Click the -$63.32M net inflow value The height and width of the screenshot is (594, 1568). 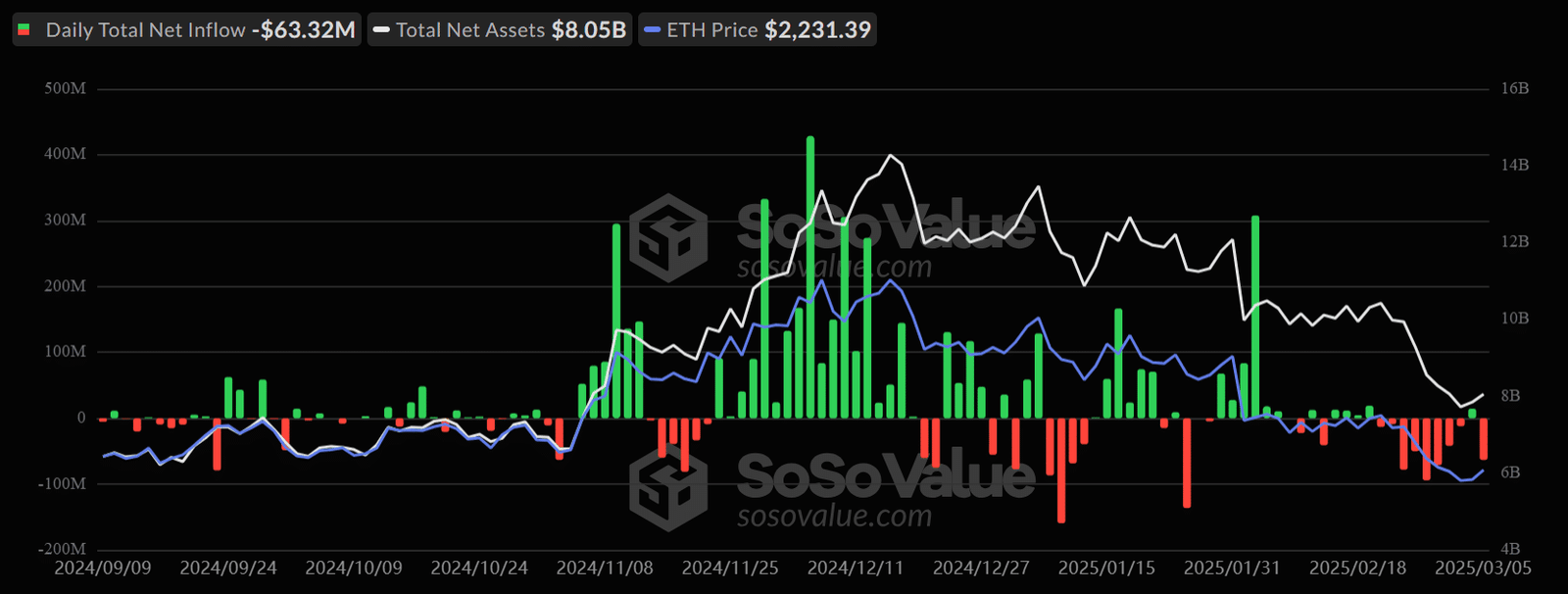click(x=303, y=30)
